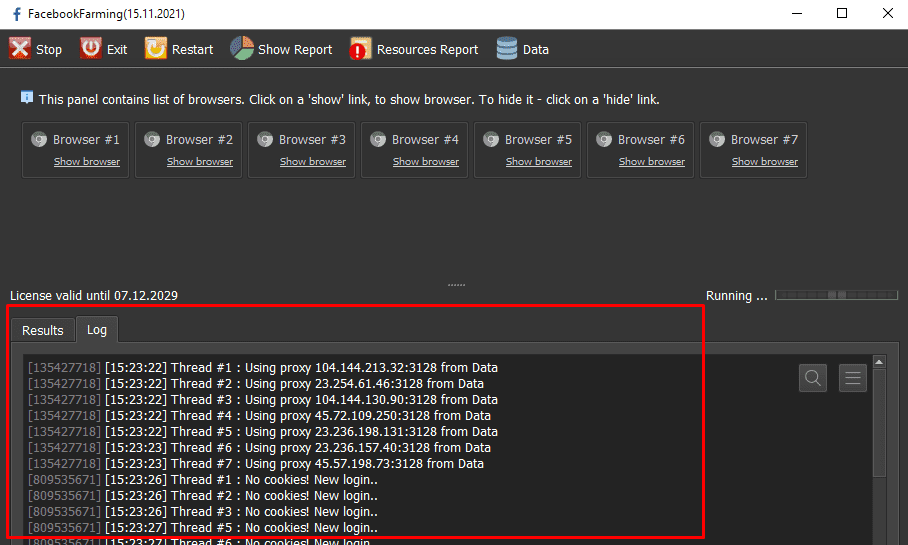
Task: Show browser for Browser #4
Action: click(426, 162)
